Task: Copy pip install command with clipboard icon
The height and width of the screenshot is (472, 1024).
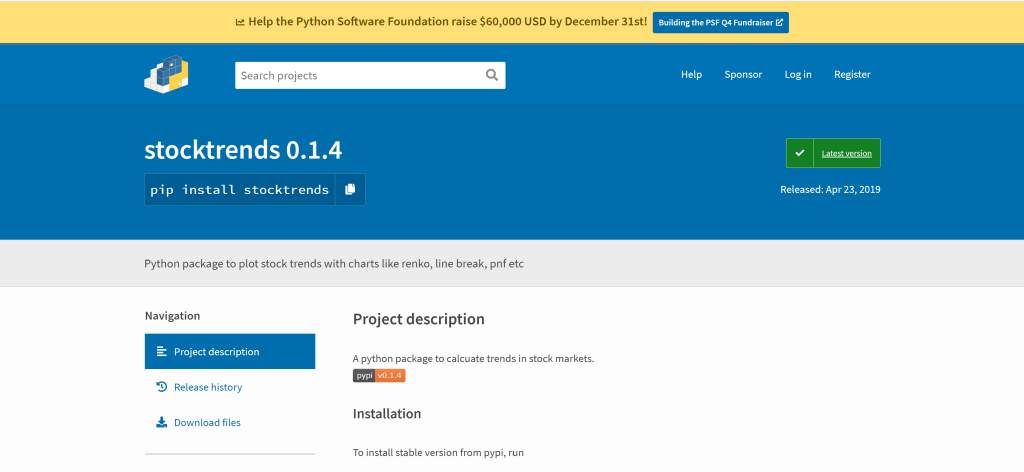Action: click(x=350, y=189)
